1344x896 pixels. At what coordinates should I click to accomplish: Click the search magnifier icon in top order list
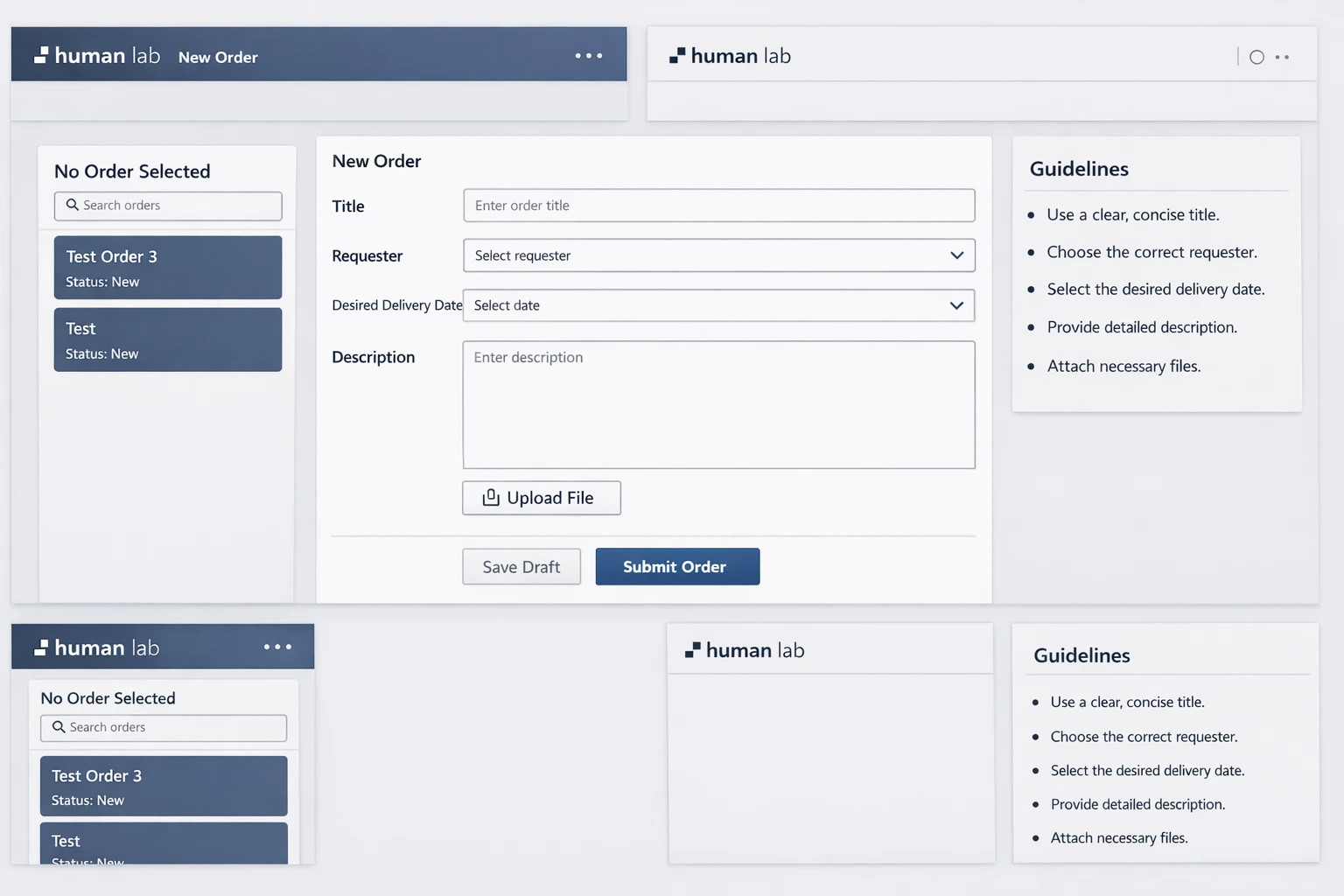point(73,205)
